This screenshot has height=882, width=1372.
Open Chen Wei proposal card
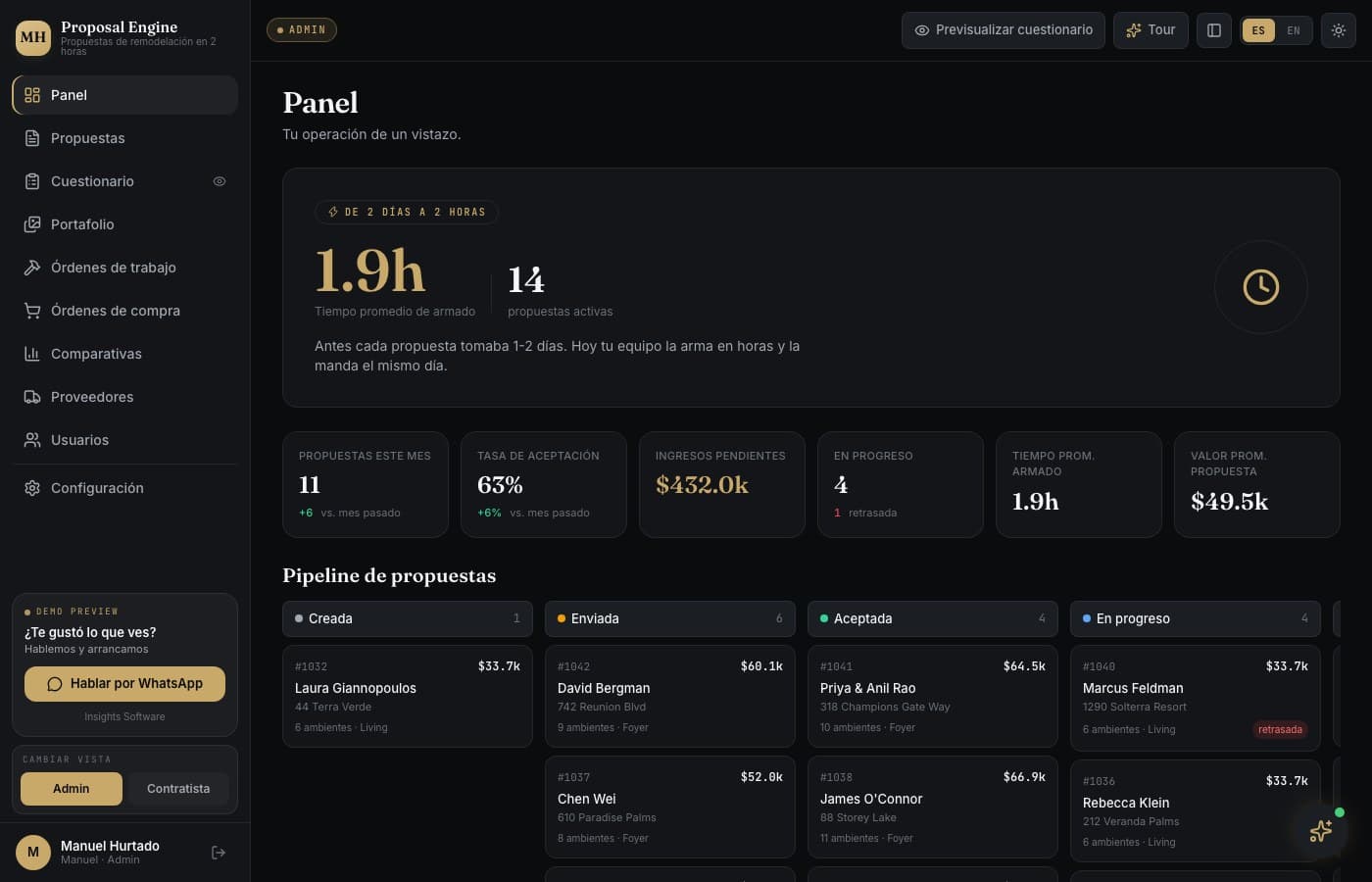click(670, 807)
